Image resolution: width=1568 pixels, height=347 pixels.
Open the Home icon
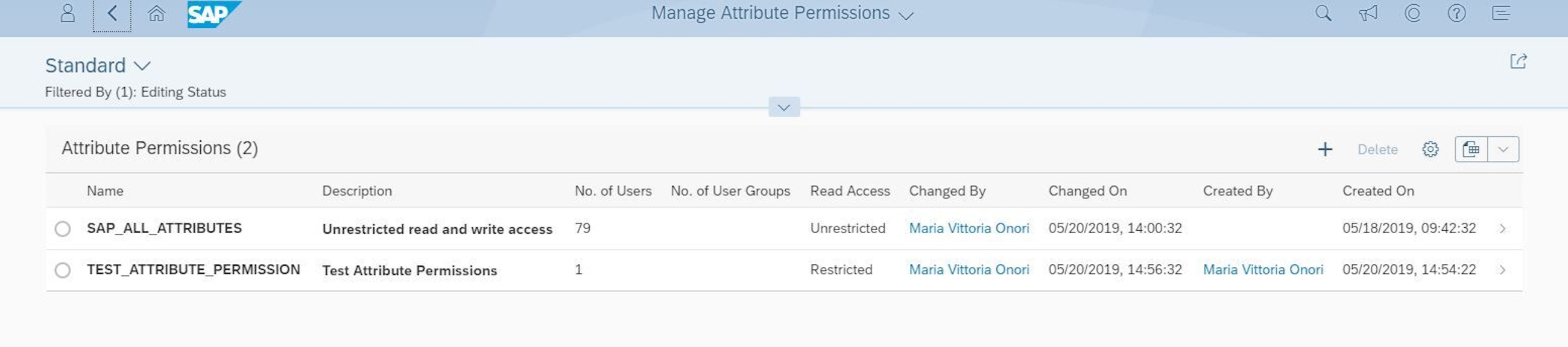tap(156, 13)
